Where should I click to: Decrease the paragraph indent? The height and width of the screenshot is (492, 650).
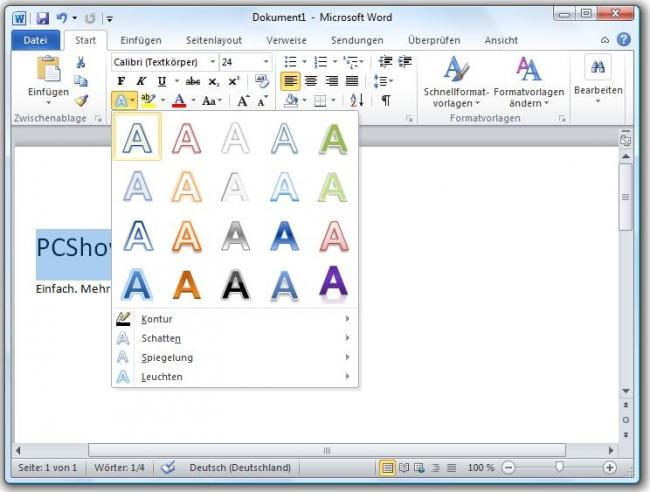pos(385,62)
